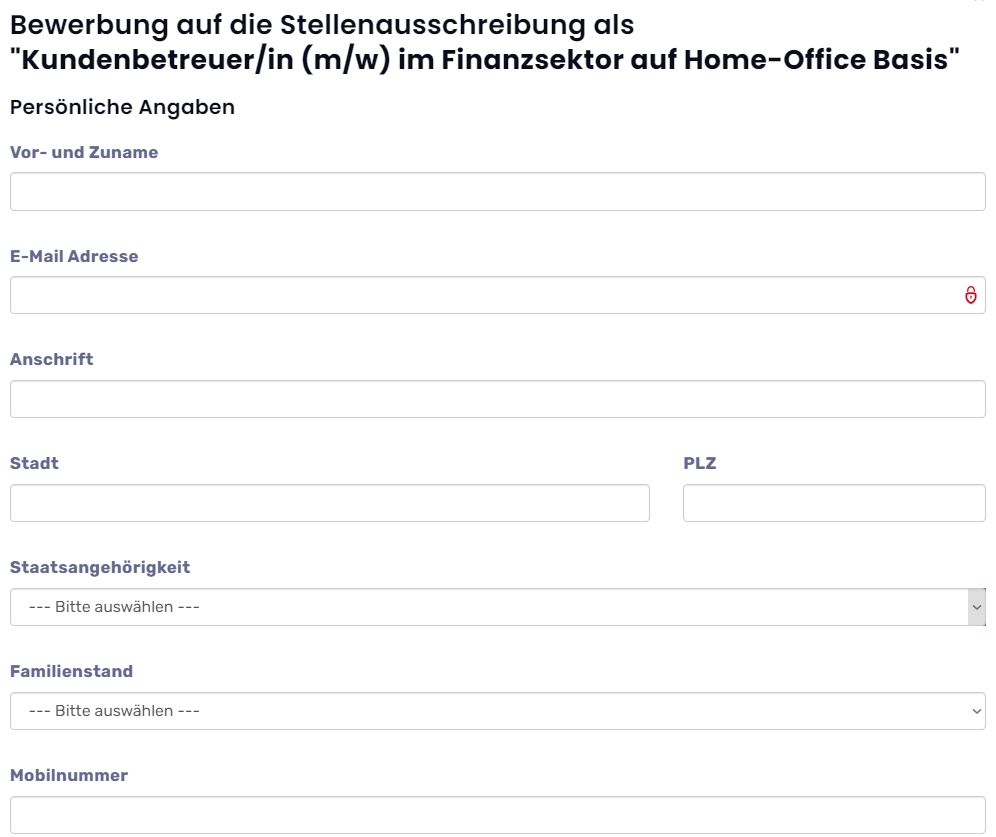Image resolution: width=996 pixels, height=837 pixels.
Task: Click the 'PLZ' label
Action: tap(699, 463)
